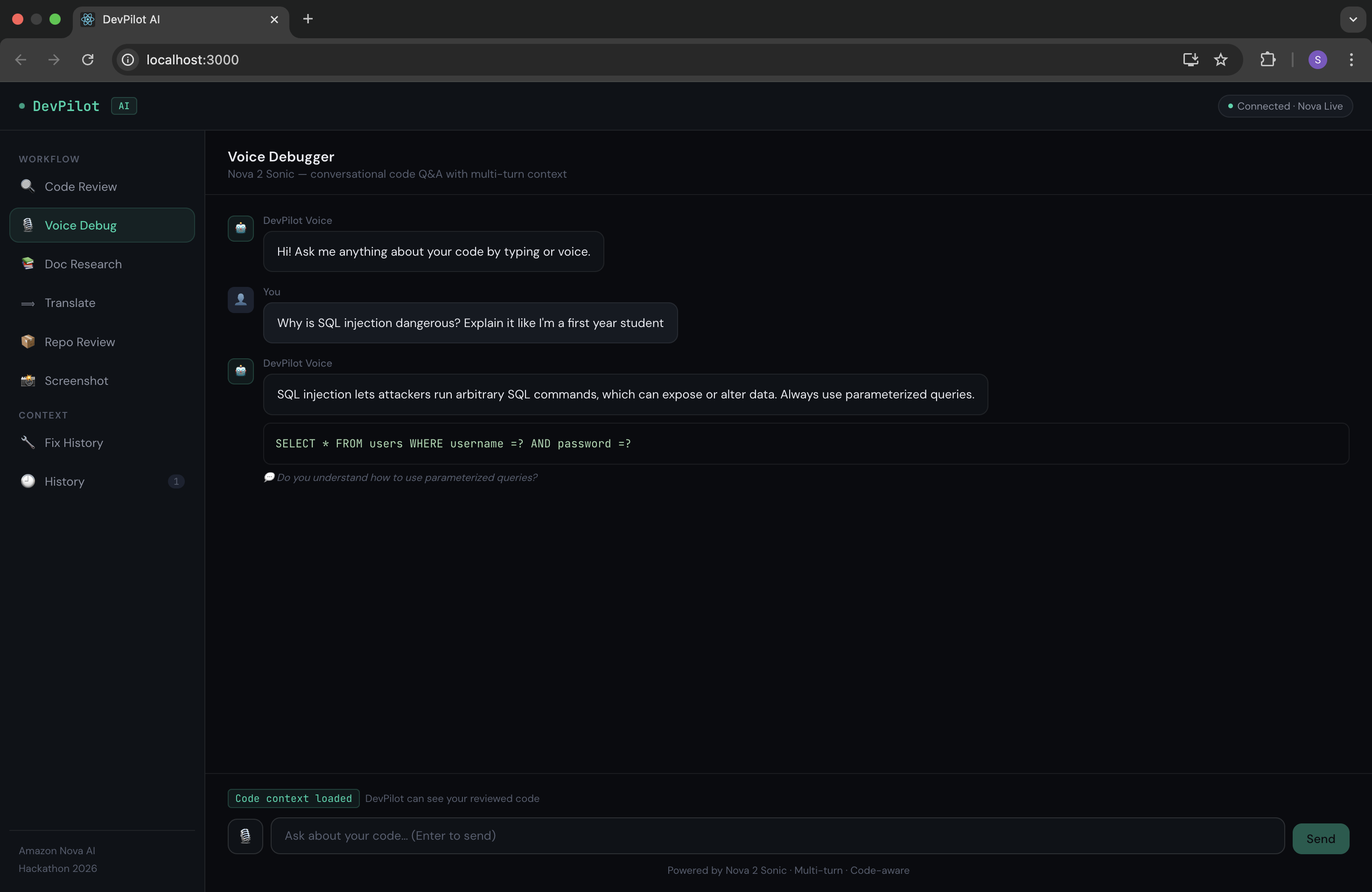
Task: Click the Fix History wrench icon
Action: (28, 443)
